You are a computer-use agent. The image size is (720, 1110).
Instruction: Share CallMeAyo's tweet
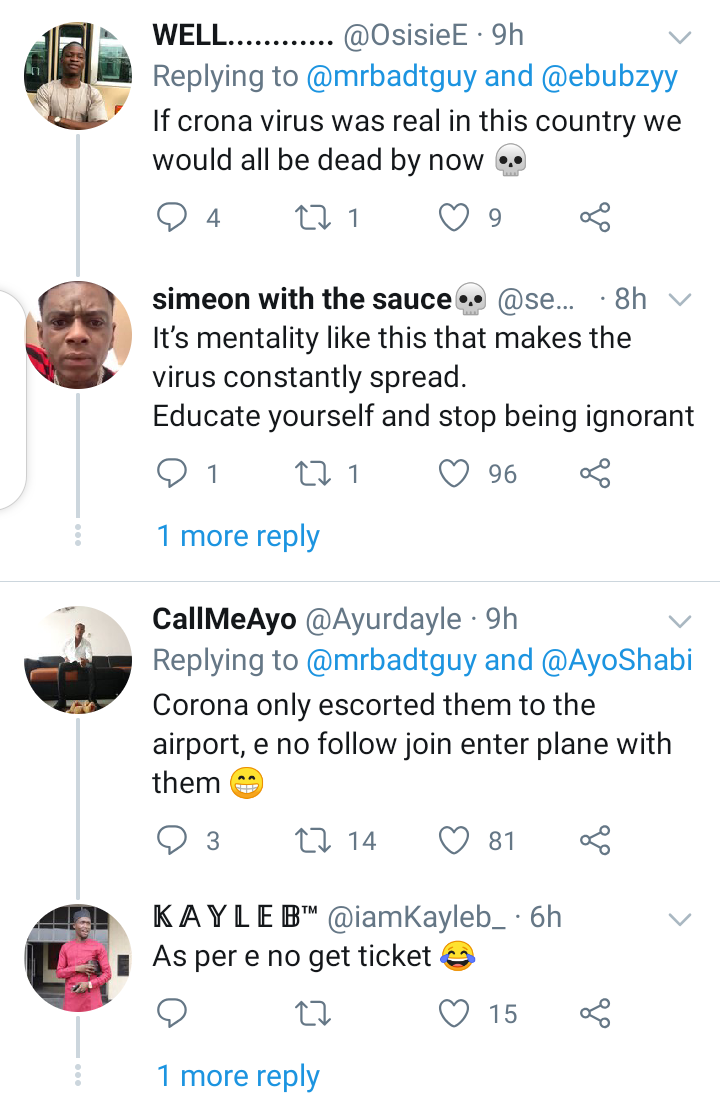point(595,841)
